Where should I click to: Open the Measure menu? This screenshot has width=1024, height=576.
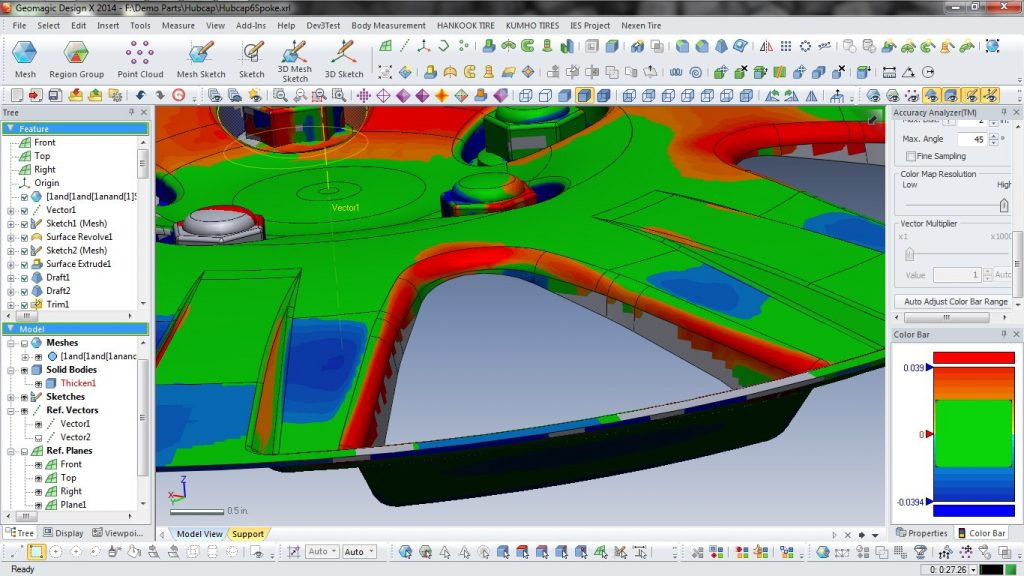pyautogui.click(x=178, y=25)
